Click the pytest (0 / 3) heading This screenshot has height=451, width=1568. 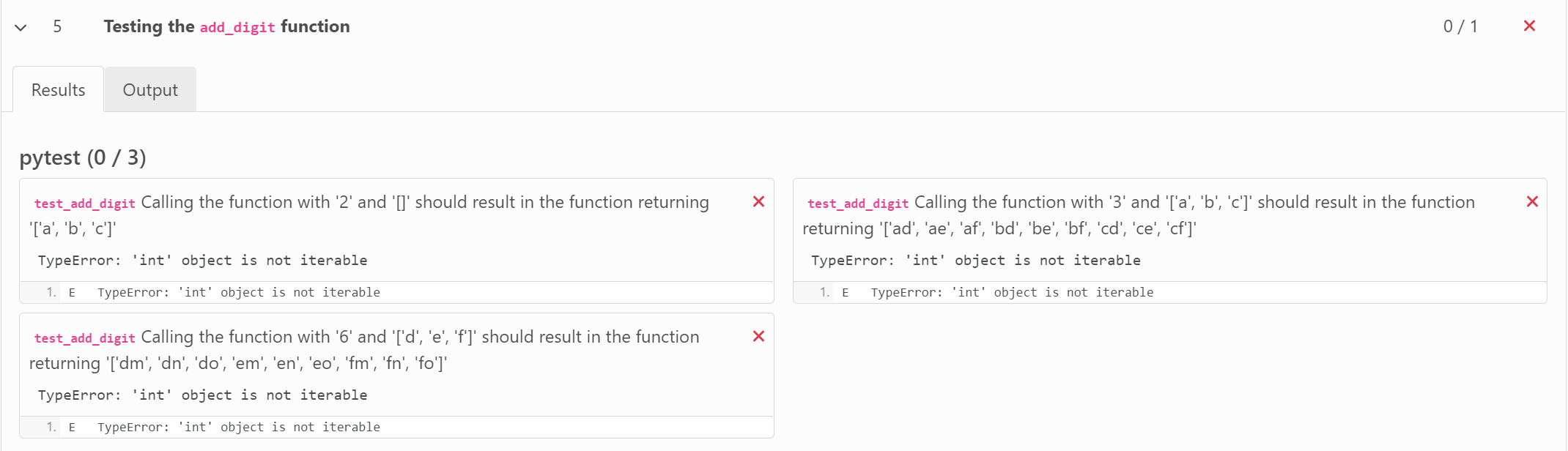point(84,157)
